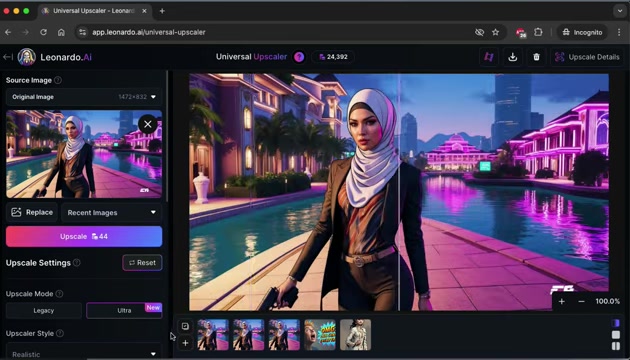Click the download image icon
The image size is (630, 360).
512,57
